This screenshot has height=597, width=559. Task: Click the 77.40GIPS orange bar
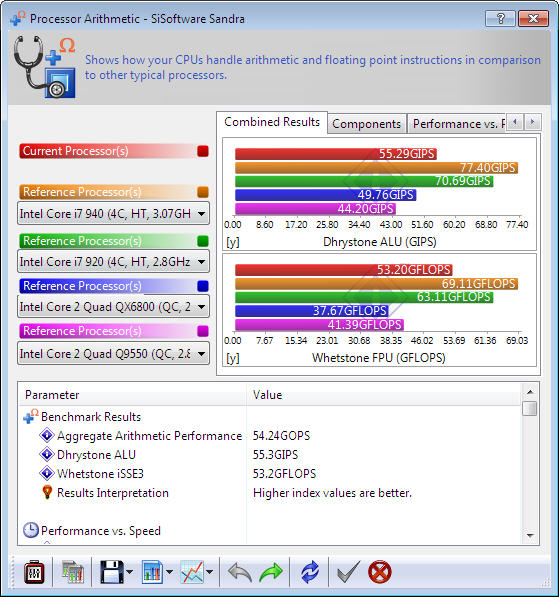pyautogui.click(x=377, y=168)
